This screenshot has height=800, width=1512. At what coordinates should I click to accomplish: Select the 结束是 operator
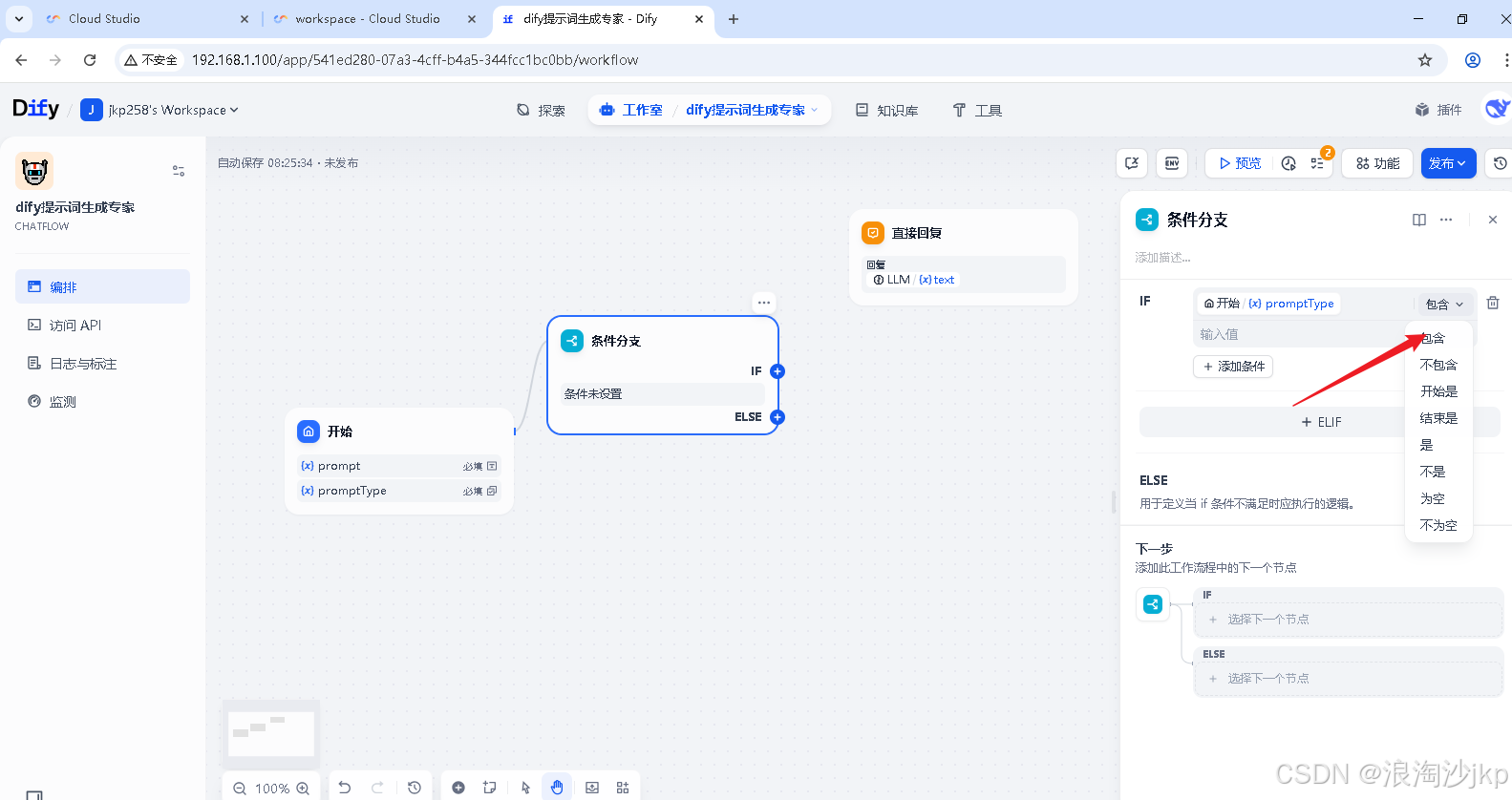(x=1438, y=418)
